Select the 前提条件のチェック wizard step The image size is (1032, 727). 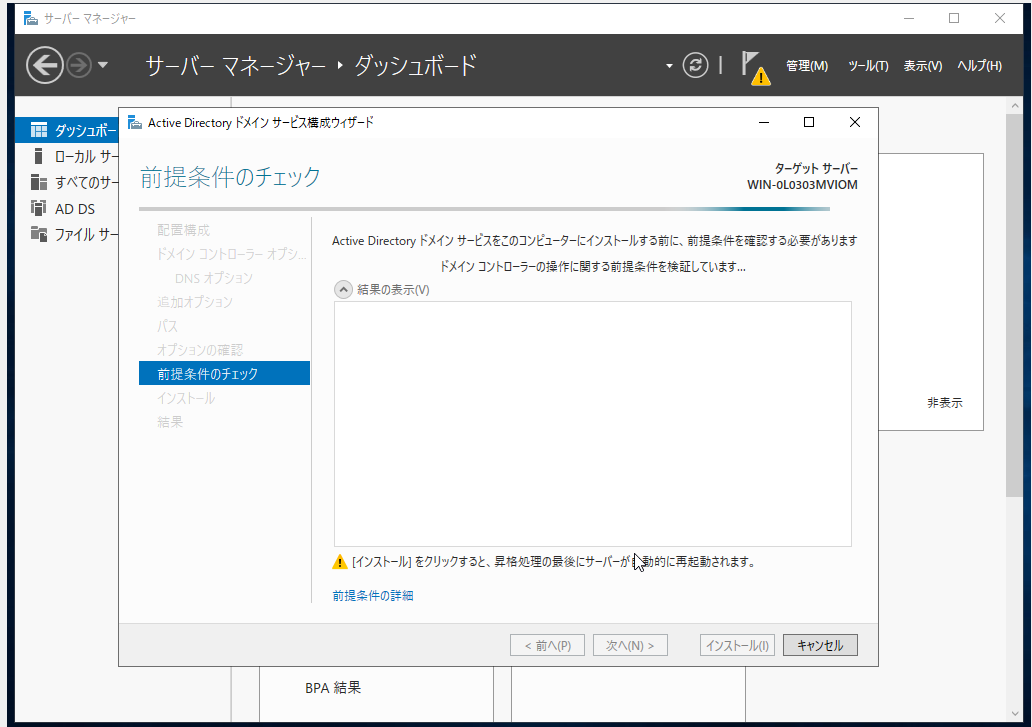click(x=224, y=374)
